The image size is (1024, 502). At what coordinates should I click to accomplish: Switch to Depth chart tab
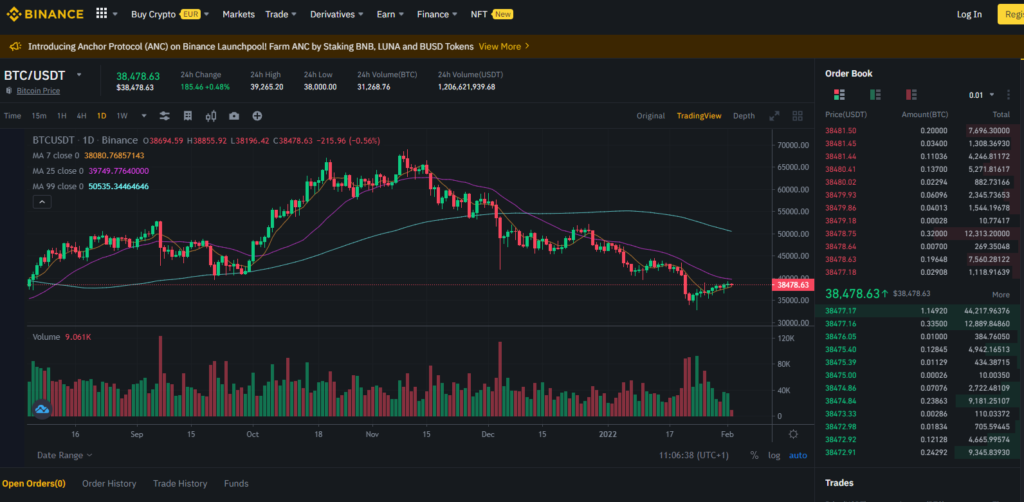(x=744, y=116)
